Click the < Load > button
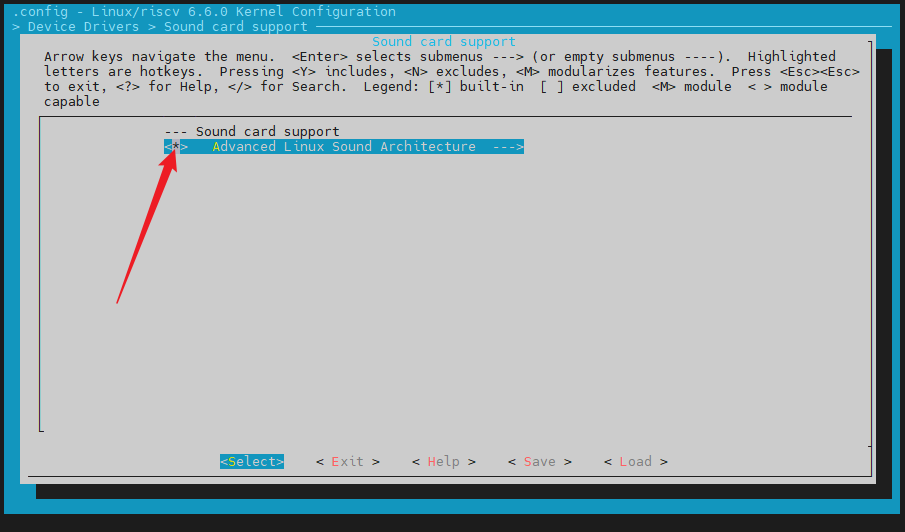This screenshot has width=905, height=532. pyautogui.click(x=635, y=462)
